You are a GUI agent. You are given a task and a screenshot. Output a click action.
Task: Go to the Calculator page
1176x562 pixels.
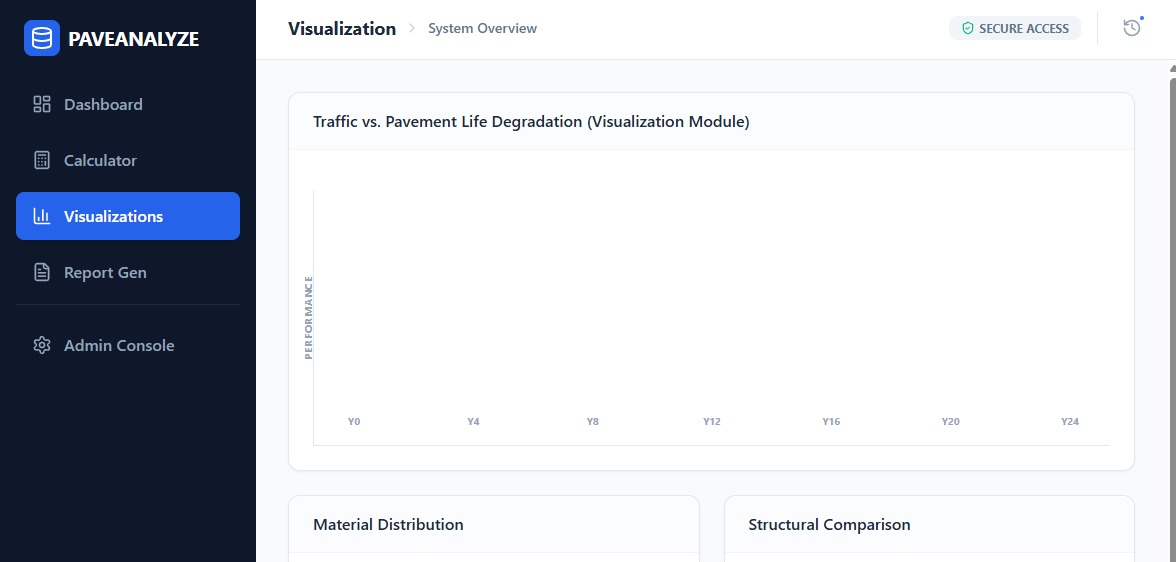(x=128, y=161)
